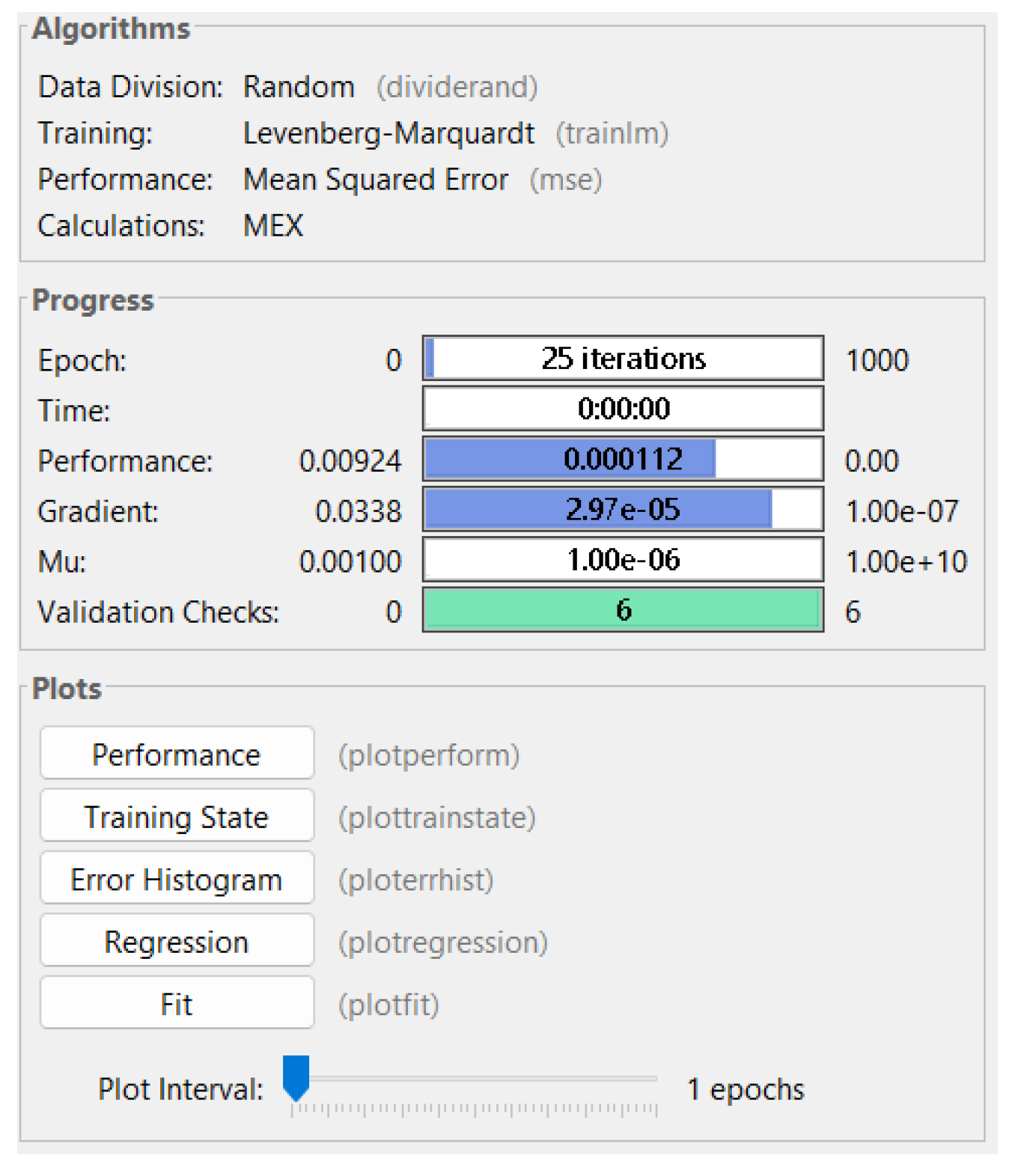The height and width of the screenshot is (1176, 1021).
Task: Select the Time progress bar reading 0:00:00
Action: tap(623, 409)
